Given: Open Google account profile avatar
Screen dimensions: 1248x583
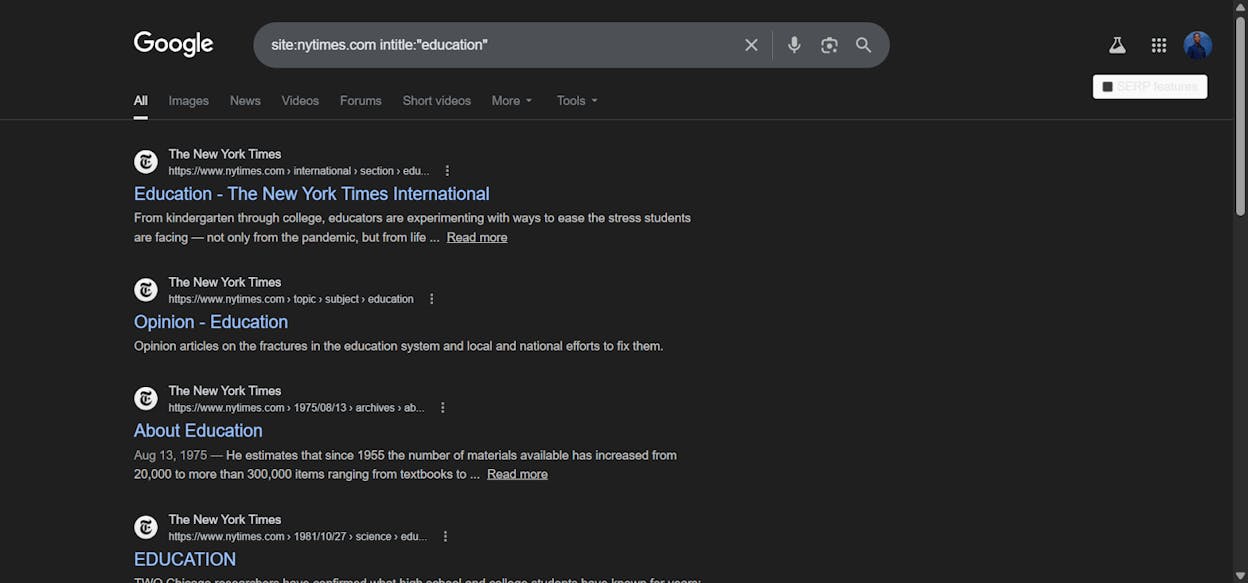Looking at the screenshot, I should tap(1198, 45).
